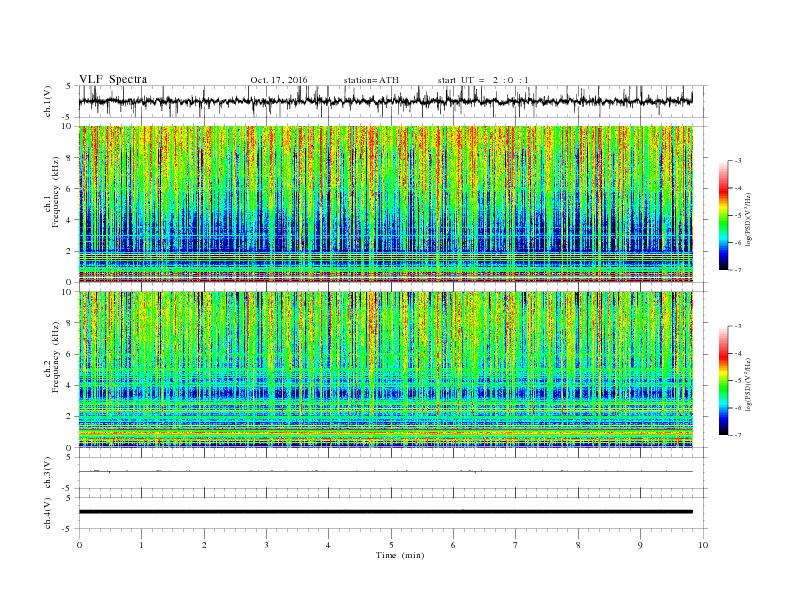The image size is (792, 612).
Task: Click the "0" tick on the time axis
Action: coord(79,545)
